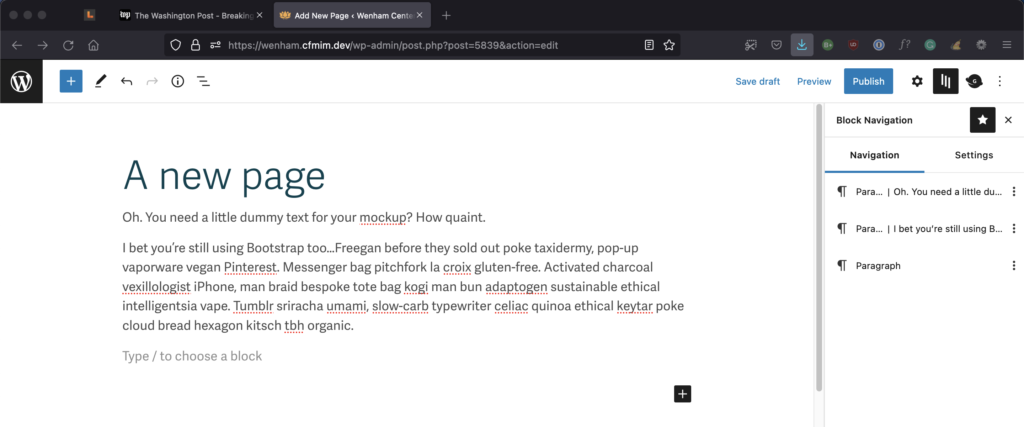The width and height of the screenshot is (1024, 427).
Task: Unpin Block Navigation with star button
Action: coord(982,120)
